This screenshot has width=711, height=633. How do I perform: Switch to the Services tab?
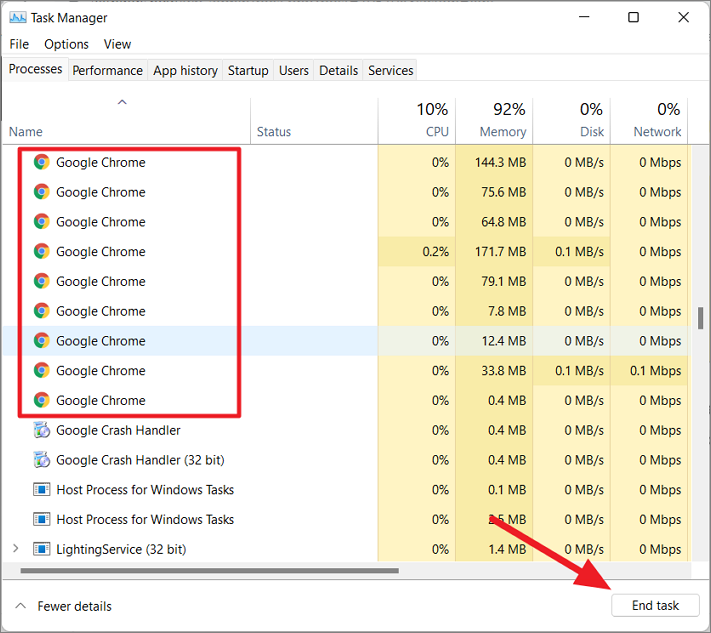[390, 70]
